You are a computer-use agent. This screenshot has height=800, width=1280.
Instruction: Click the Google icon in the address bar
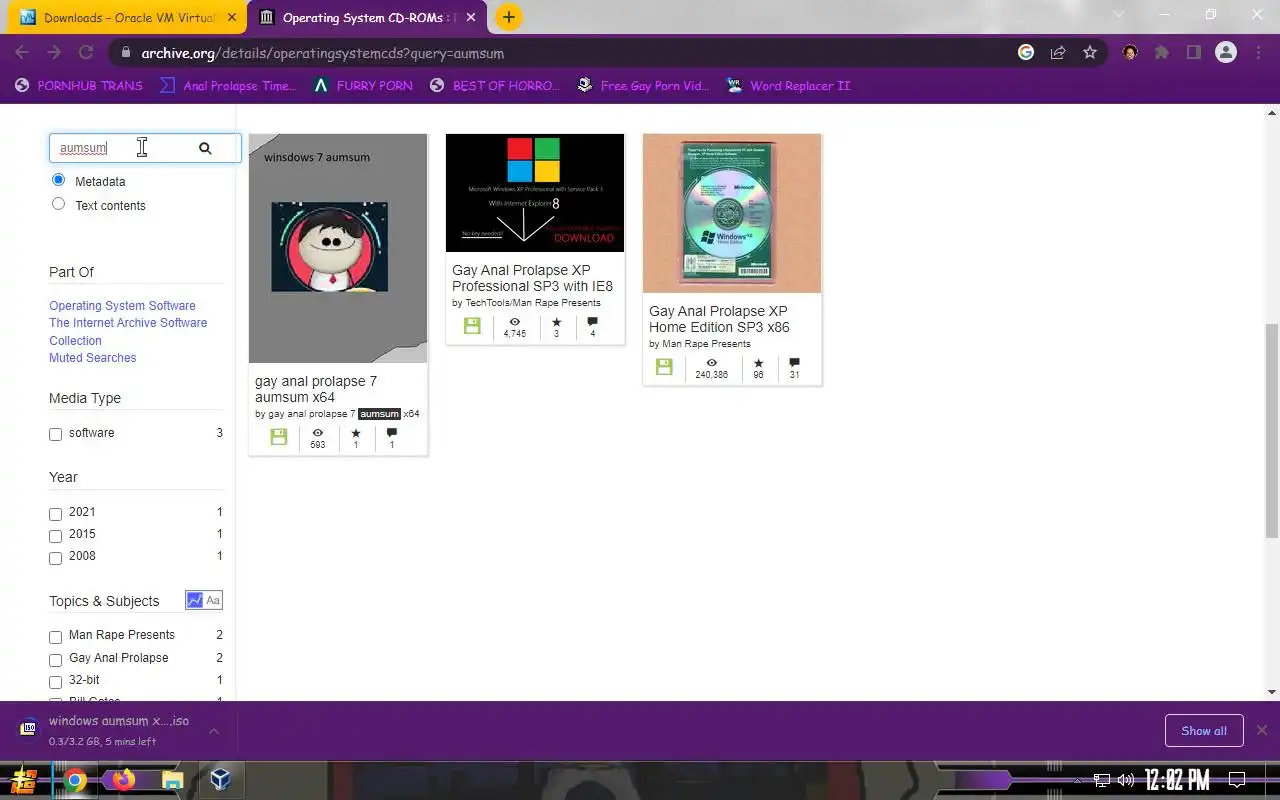click(1026, 53)
